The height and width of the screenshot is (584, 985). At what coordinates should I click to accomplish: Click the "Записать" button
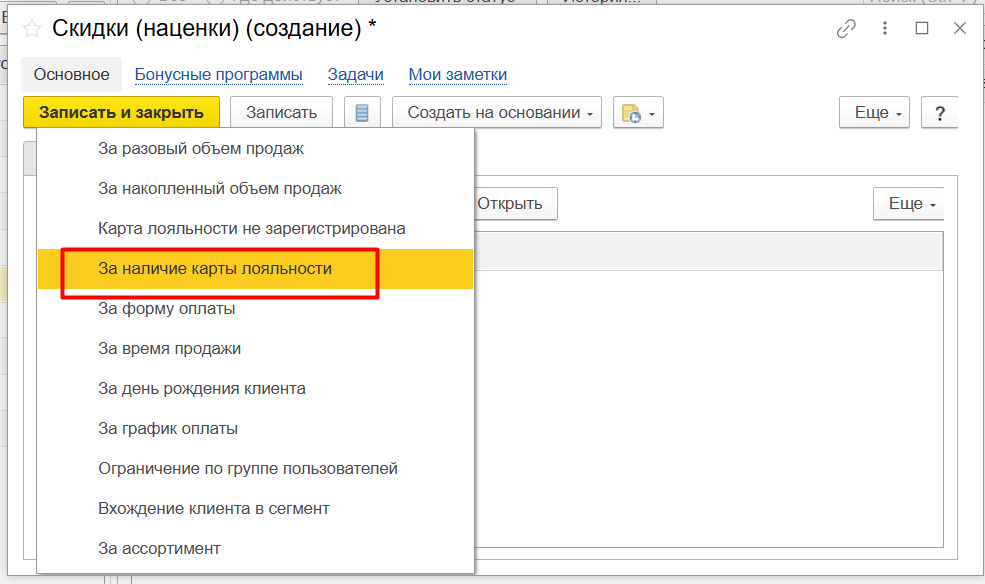click(281, 113)
